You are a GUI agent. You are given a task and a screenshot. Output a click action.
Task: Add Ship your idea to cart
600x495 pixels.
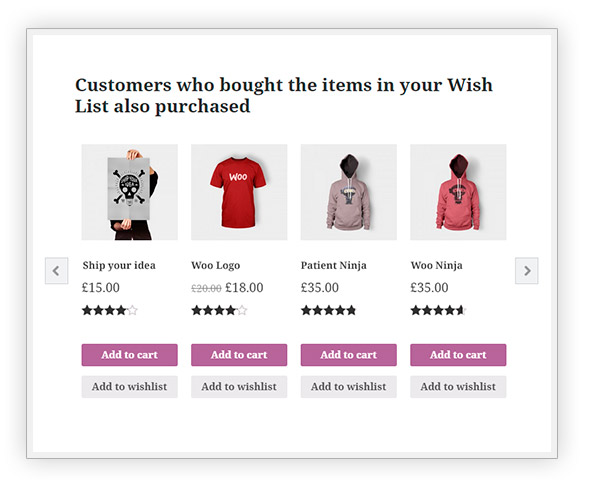pyautogui.click(x=129, y=355)
